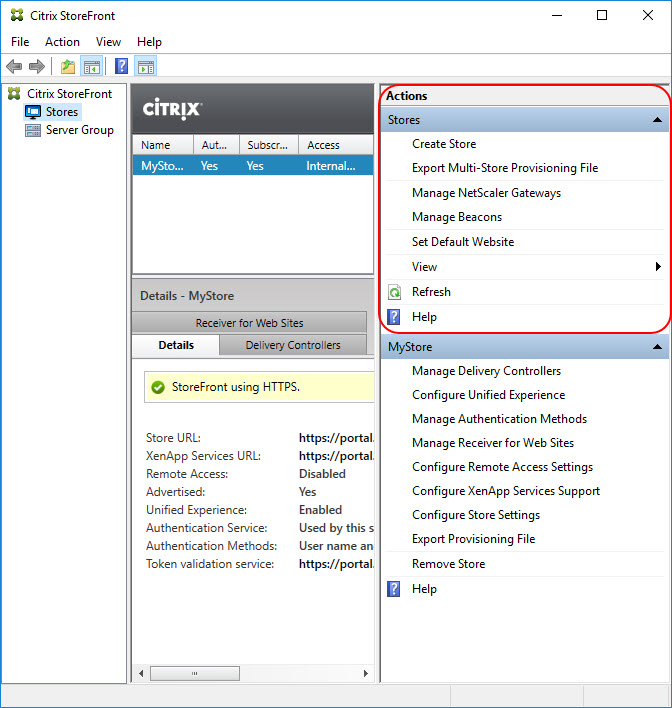The width and height of the screenshot is (672, 708).
Task: Sort by the Aut... column header
Action: [x=216, y=145]
